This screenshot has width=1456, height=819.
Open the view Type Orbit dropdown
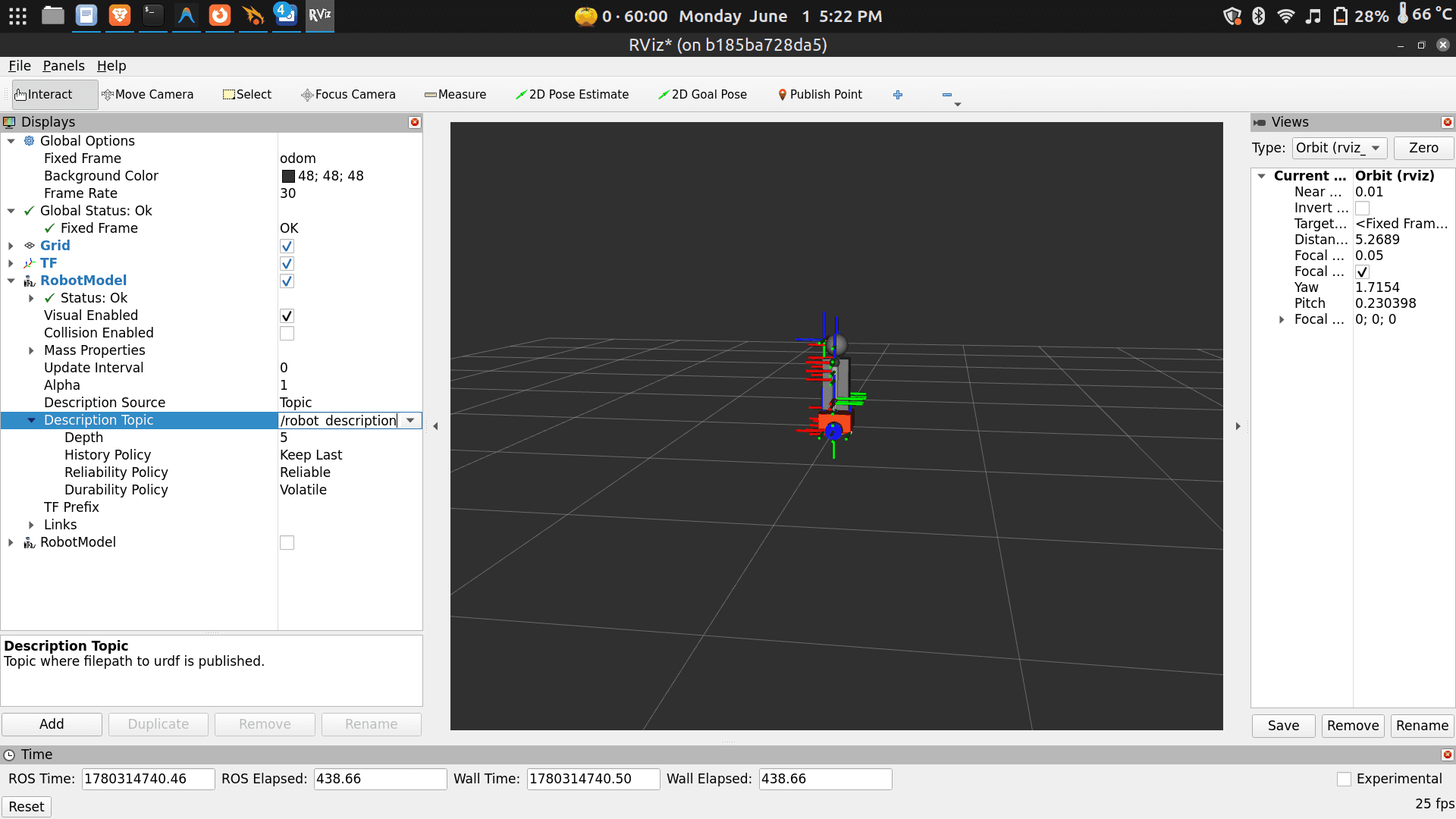point(1339,148)
